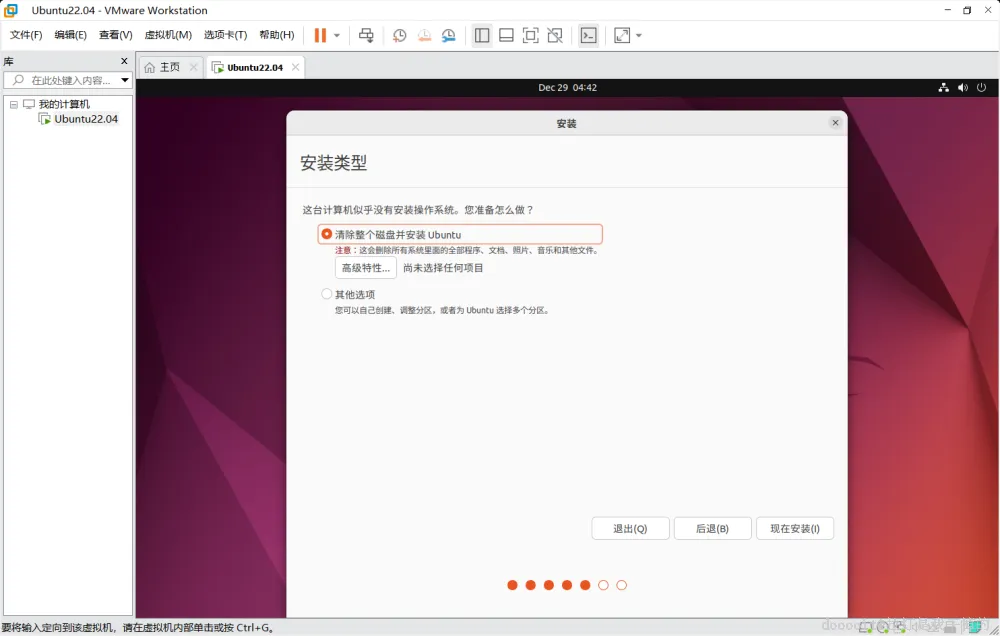Screen dimensions: 1000x636
Task: Open the 文件(F) menu
Action: point(26,35)
